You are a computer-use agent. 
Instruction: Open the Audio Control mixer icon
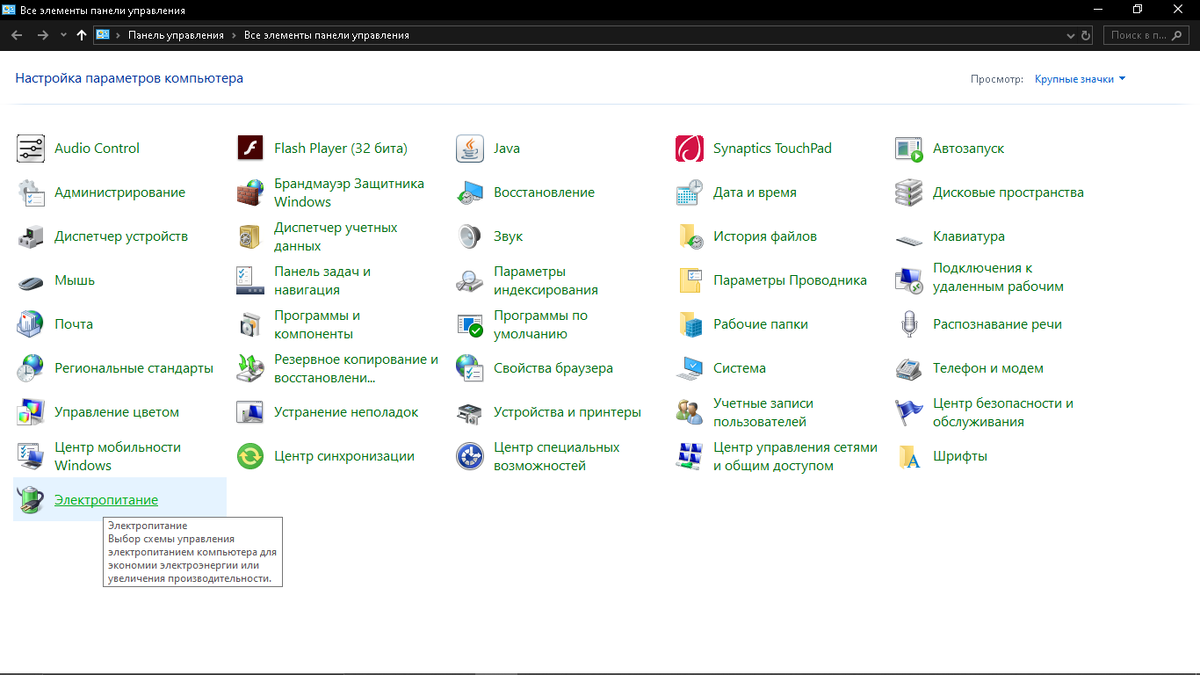point(31,148)
